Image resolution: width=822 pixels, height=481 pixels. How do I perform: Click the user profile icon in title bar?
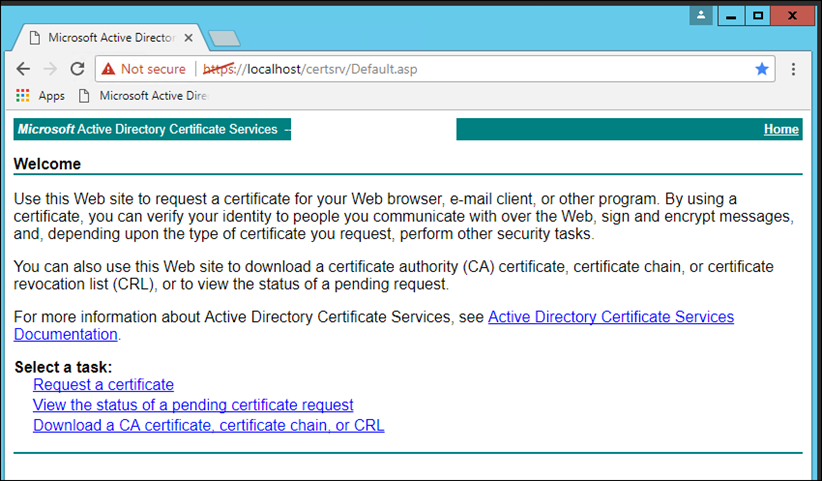point(701,15)
